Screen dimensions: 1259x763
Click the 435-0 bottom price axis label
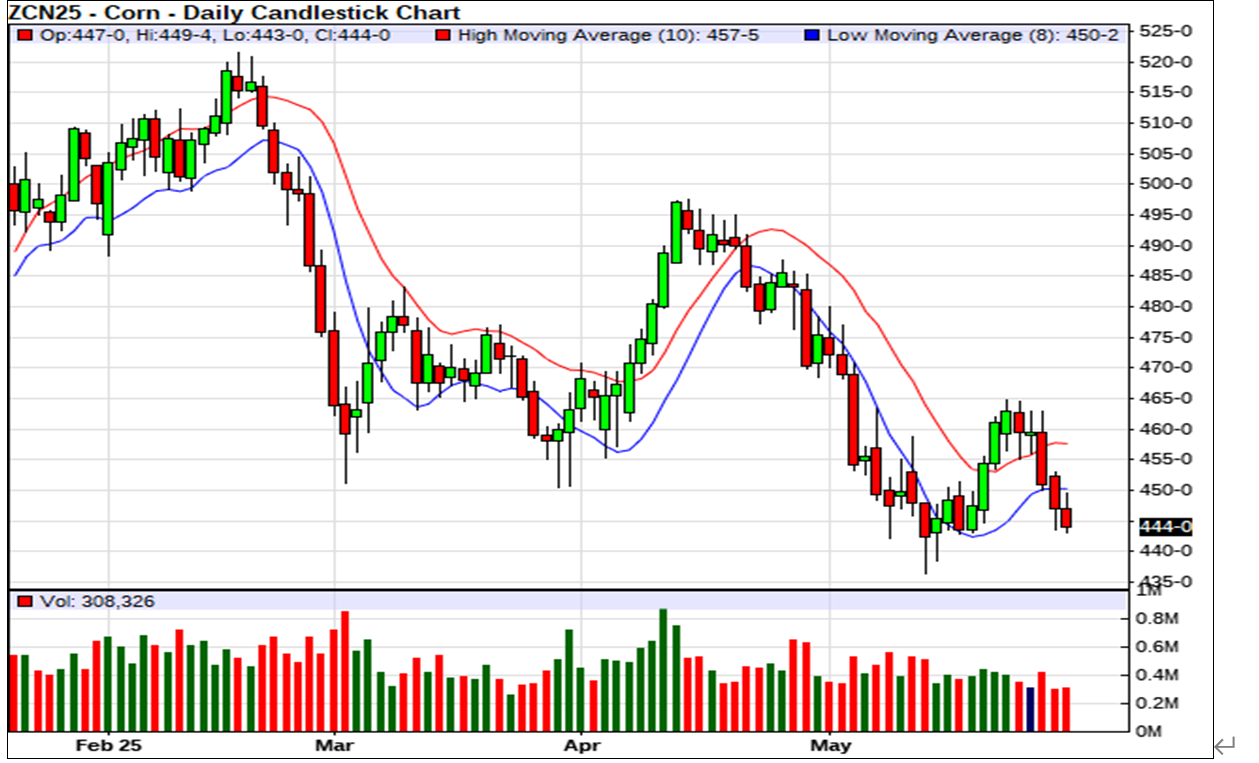tap(1167, 582)
